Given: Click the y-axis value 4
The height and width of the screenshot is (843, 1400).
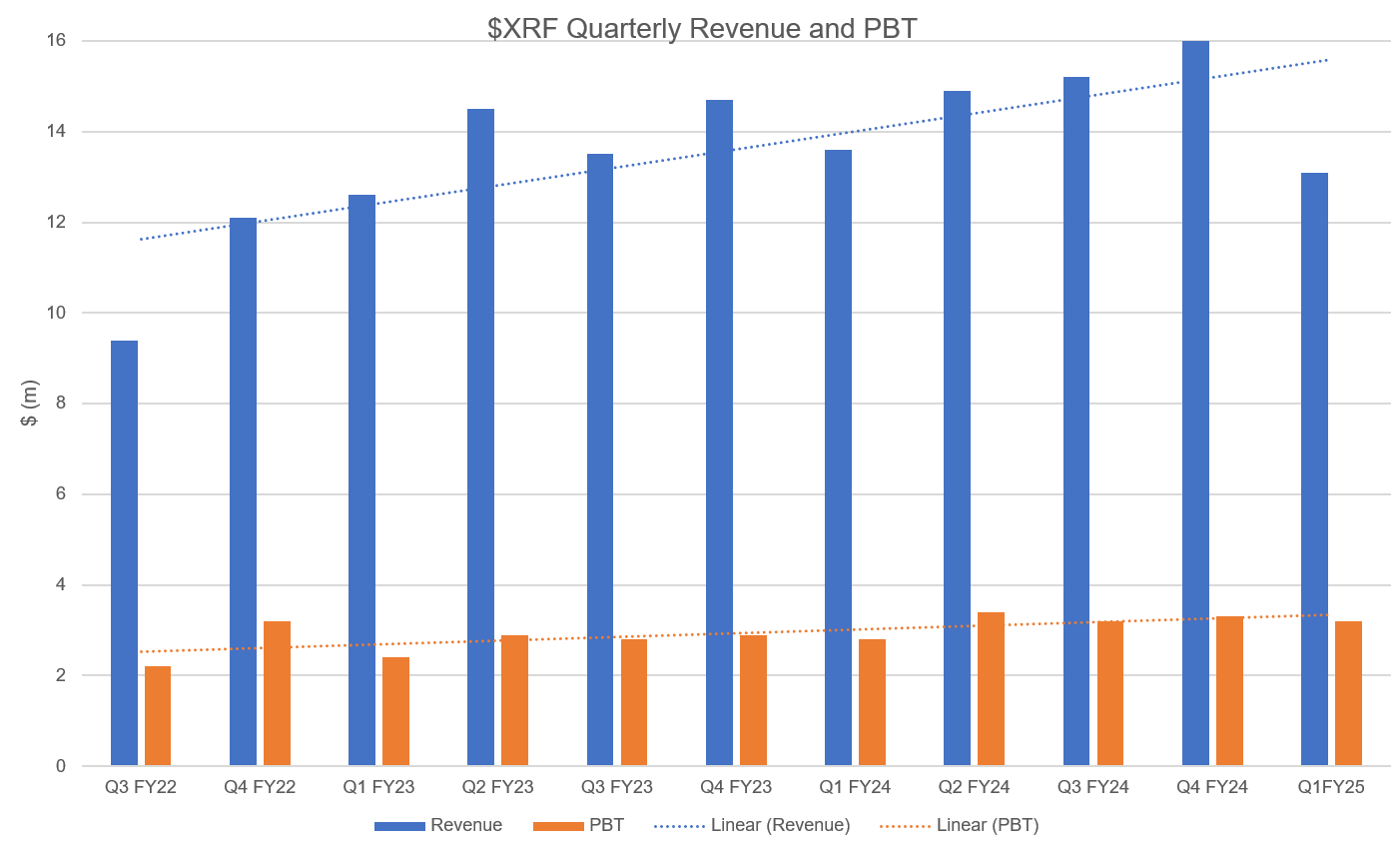Looking at the screenshot, I should point(61,584).
